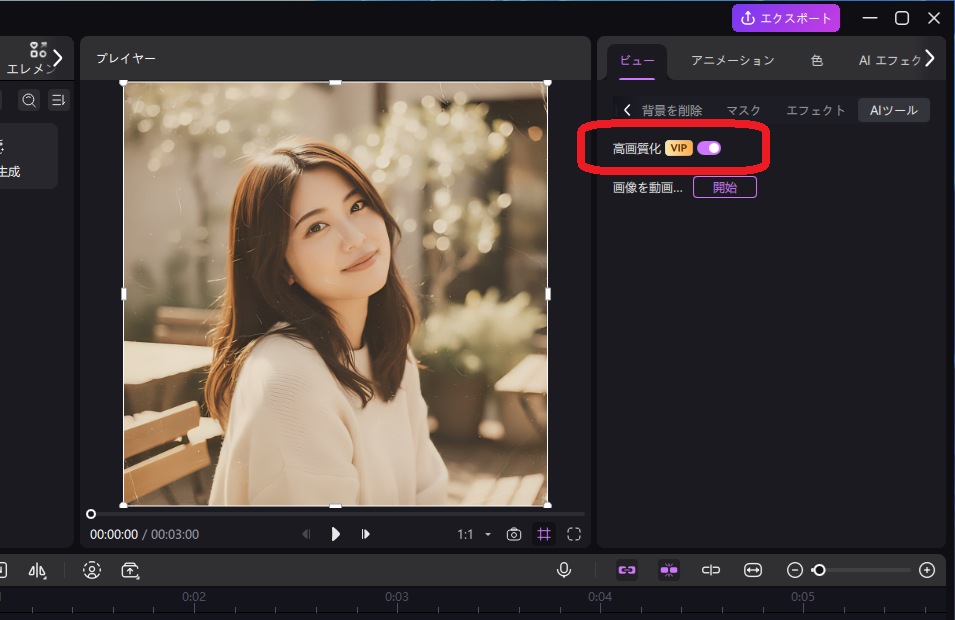The height and width of the screenshot is (620, 955).
Task: Click the timeline zoom slider handle
Action: pyautogui.click(x=819, y=570)
